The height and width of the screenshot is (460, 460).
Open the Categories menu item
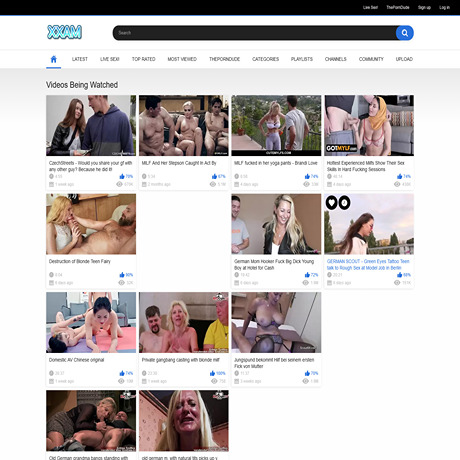click(x=265, y=59)
